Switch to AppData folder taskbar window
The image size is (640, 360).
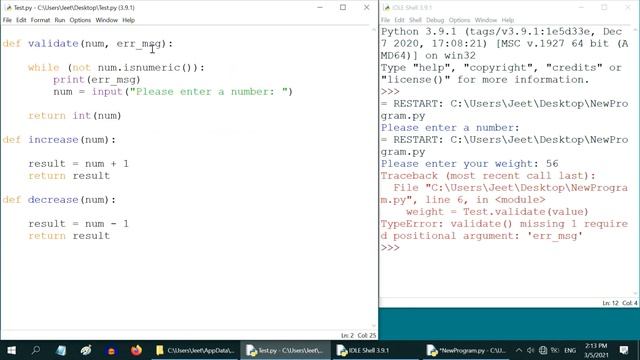pos(195,350)
